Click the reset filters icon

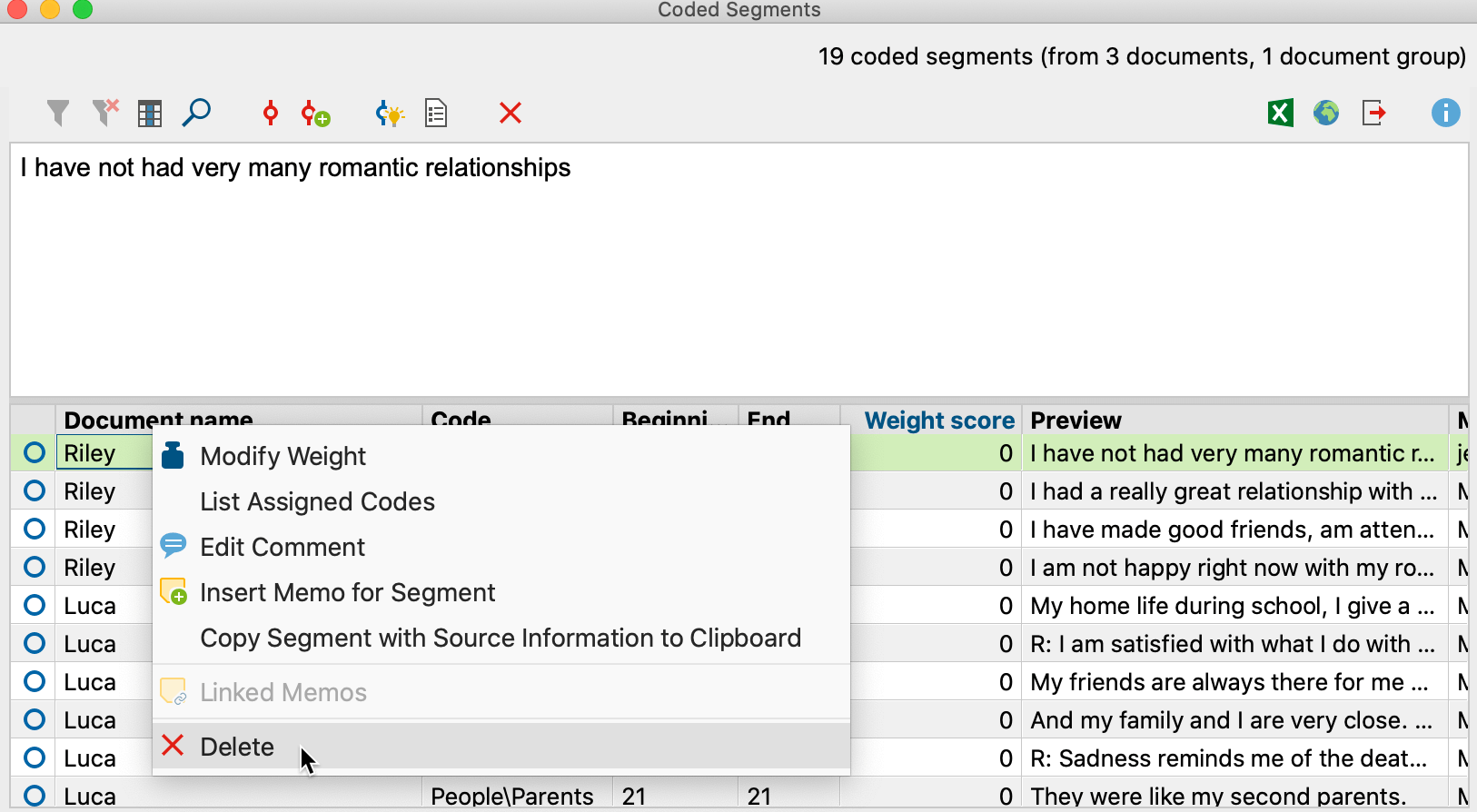[x=105, y=114]
